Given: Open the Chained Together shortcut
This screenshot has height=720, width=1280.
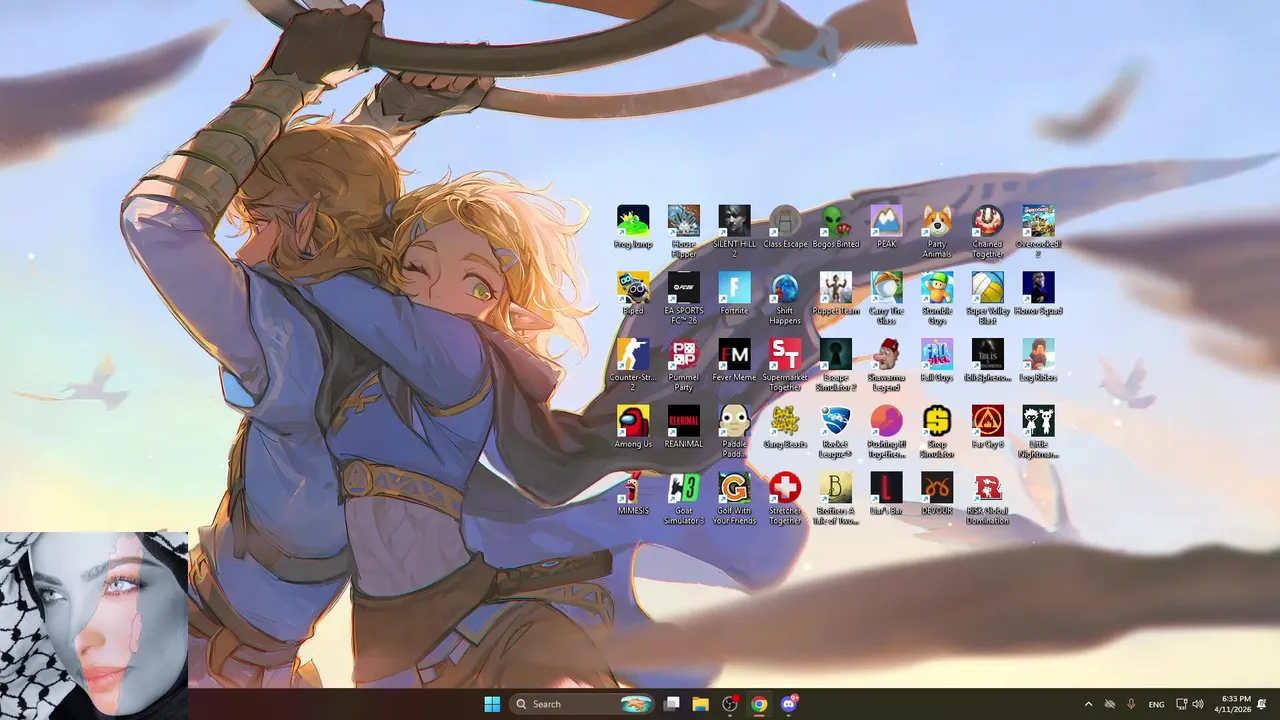Looking at the screenshot, I should tap(987, 232).
